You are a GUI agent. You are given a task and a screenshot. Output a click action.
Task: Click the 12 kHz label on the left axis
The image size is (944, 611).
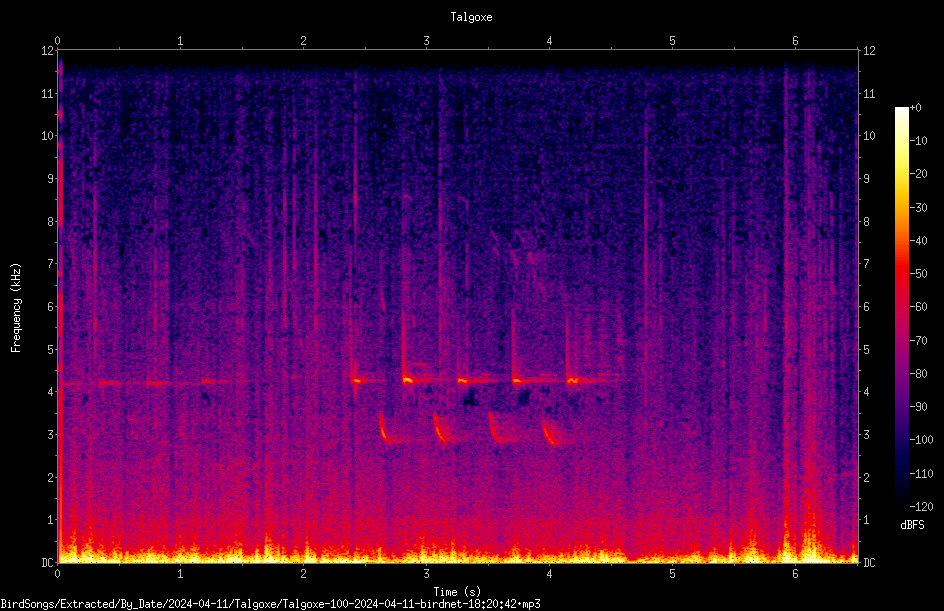tap(48, 51)
